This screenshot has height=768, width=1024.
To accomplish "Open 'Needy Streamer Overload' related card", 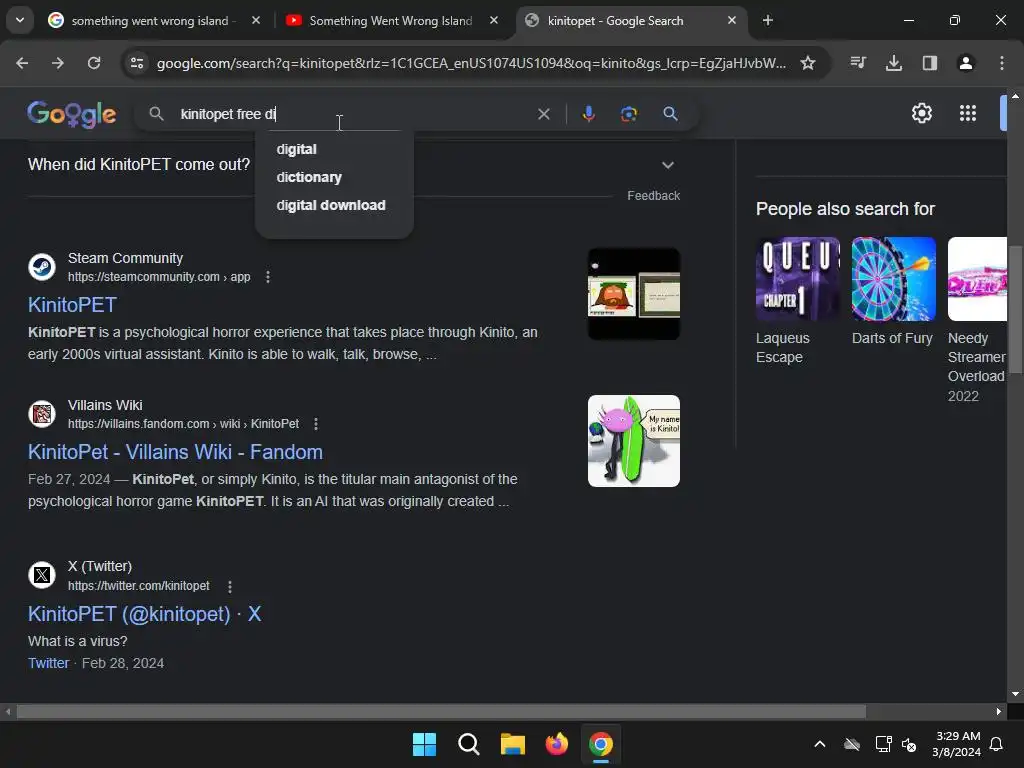I will coord(977,320).
